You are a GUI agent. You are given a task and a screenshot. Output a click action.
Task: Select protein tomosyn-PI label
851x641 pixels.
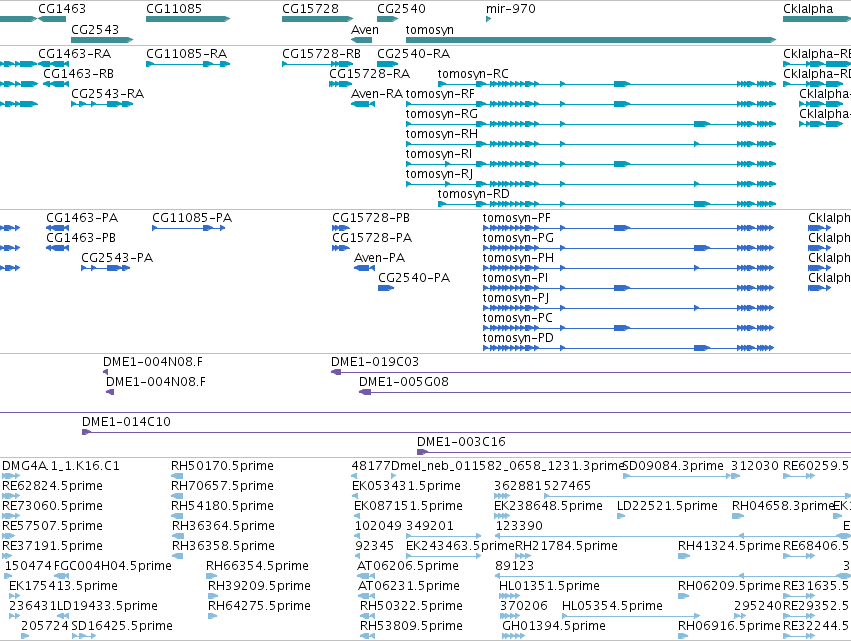515,278
